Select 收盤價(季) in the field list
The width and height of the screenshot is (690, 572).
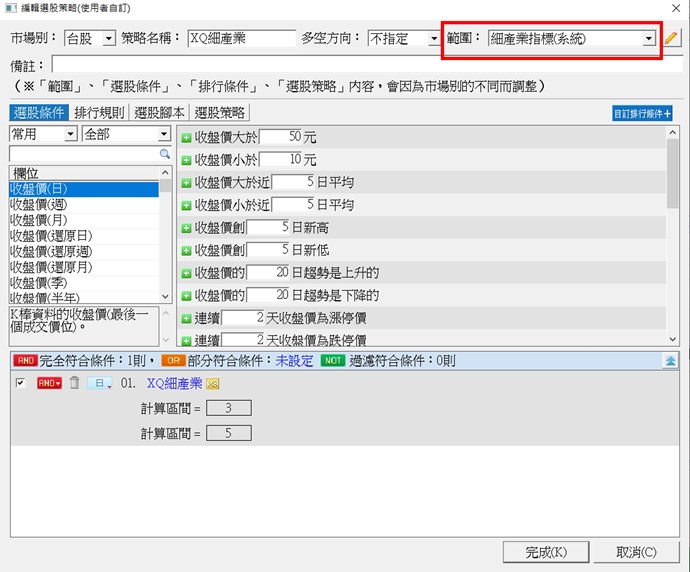(x=84, y=283)
